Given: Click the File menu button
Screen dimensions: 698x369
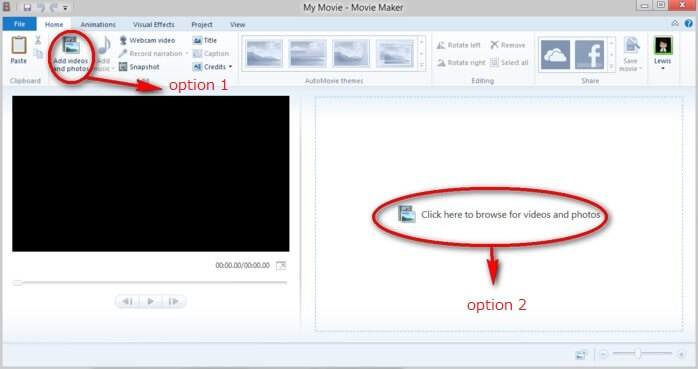Looking at the screenshot, I should coord(20,24).
